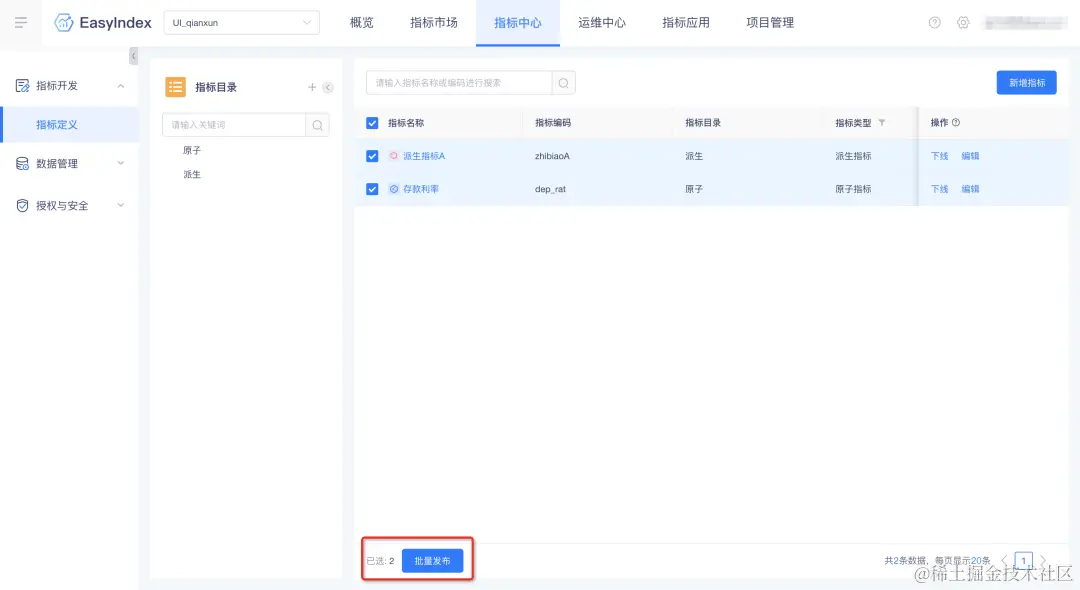This screenshot has width=1080, height=590.
Task: Open the 指标应用 tab
Action: click(686, 23)
